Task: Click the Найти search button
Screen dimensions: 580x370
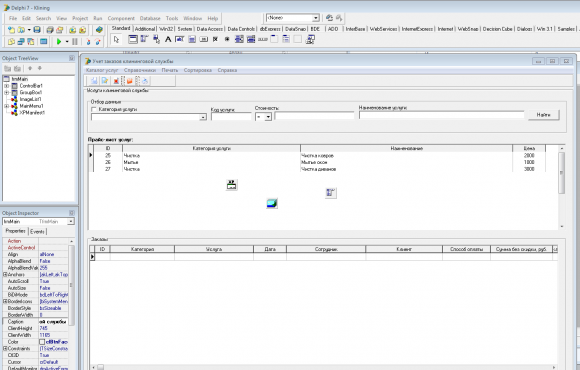Action: click(x=543, y=115)
